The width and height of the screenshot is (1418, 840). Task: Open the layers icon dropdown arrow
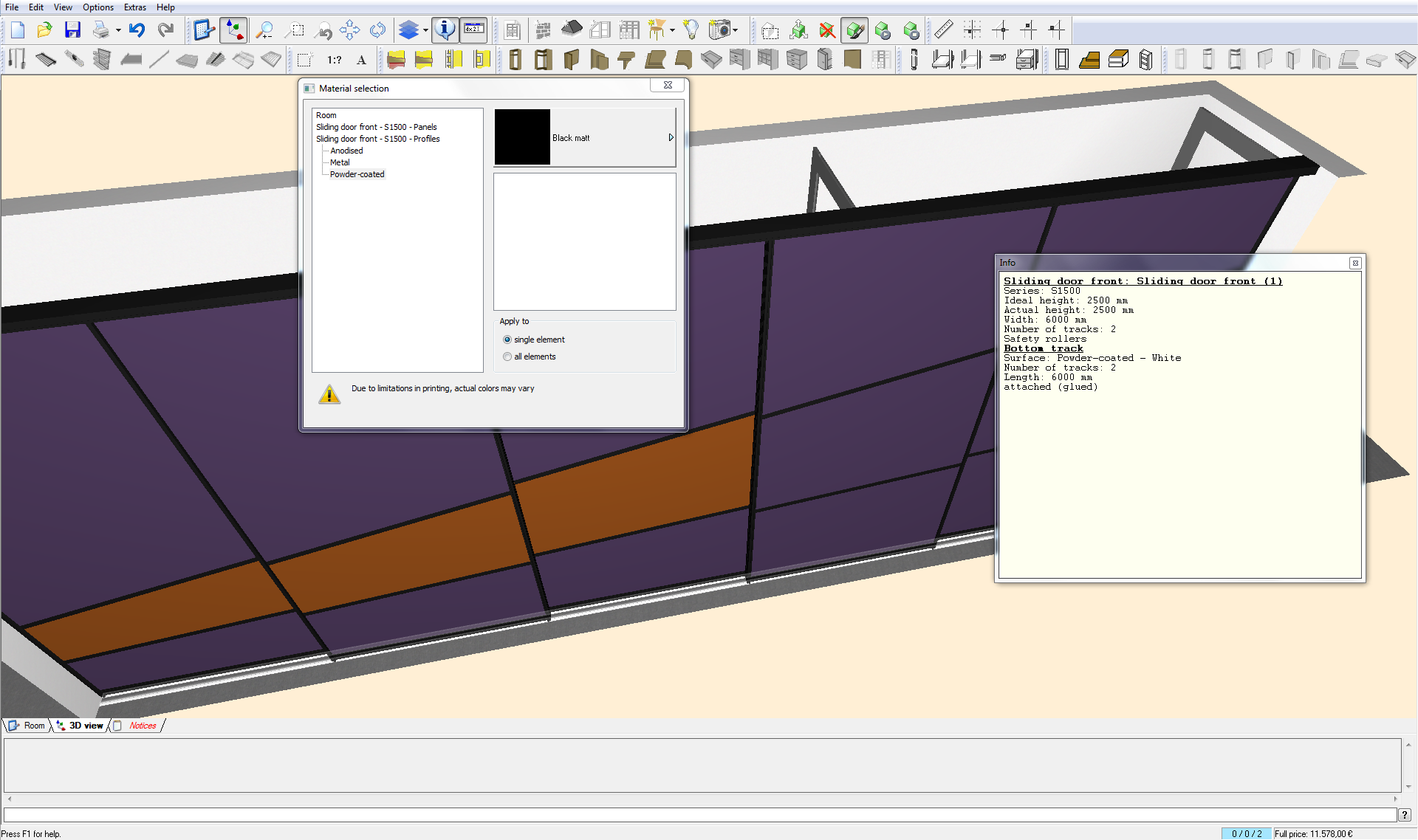(x=425, y=30)
